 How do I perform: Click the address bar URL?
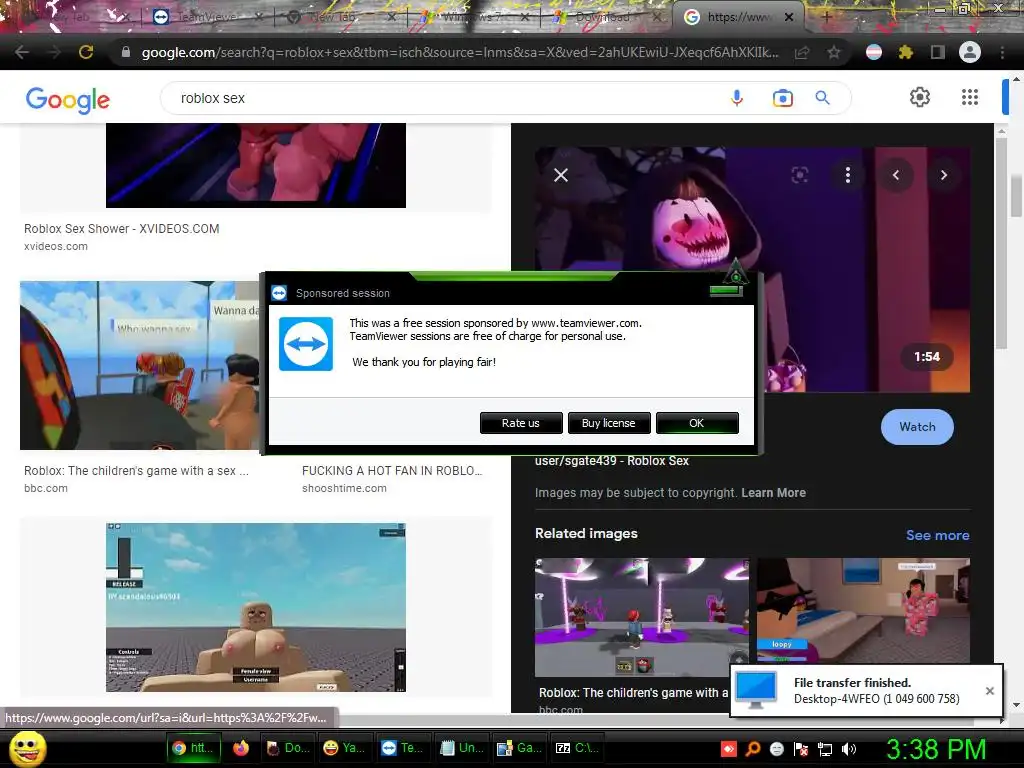460,52
